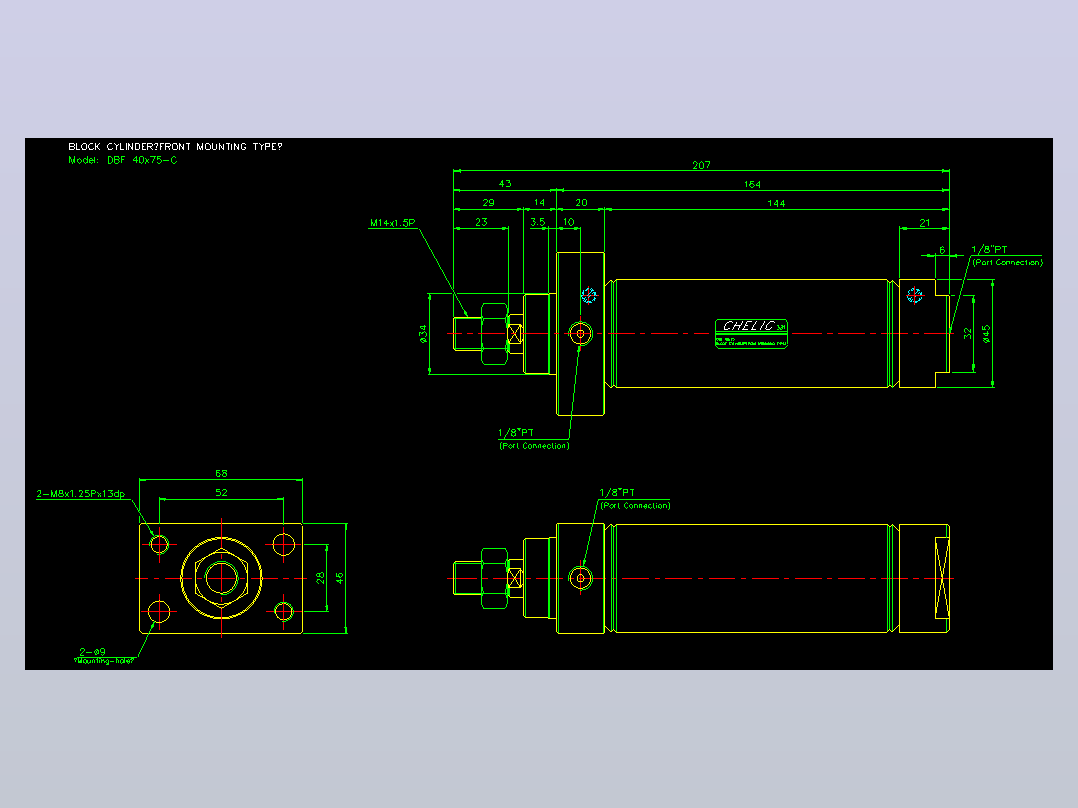Click the dimension value 23
1078x808 pixels.
tap(481, 222)
